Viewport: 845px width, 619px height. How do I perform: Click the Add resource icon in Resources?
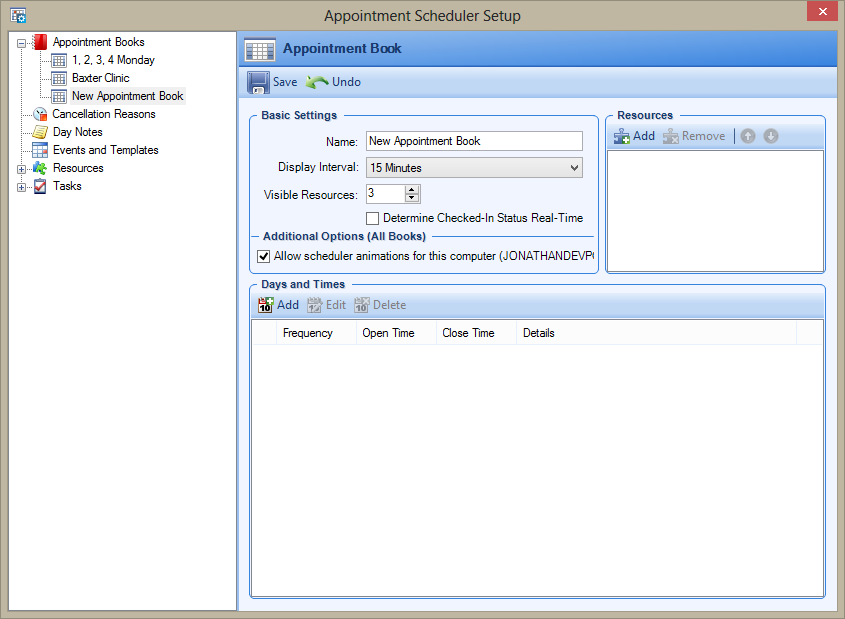click(622, 136)
